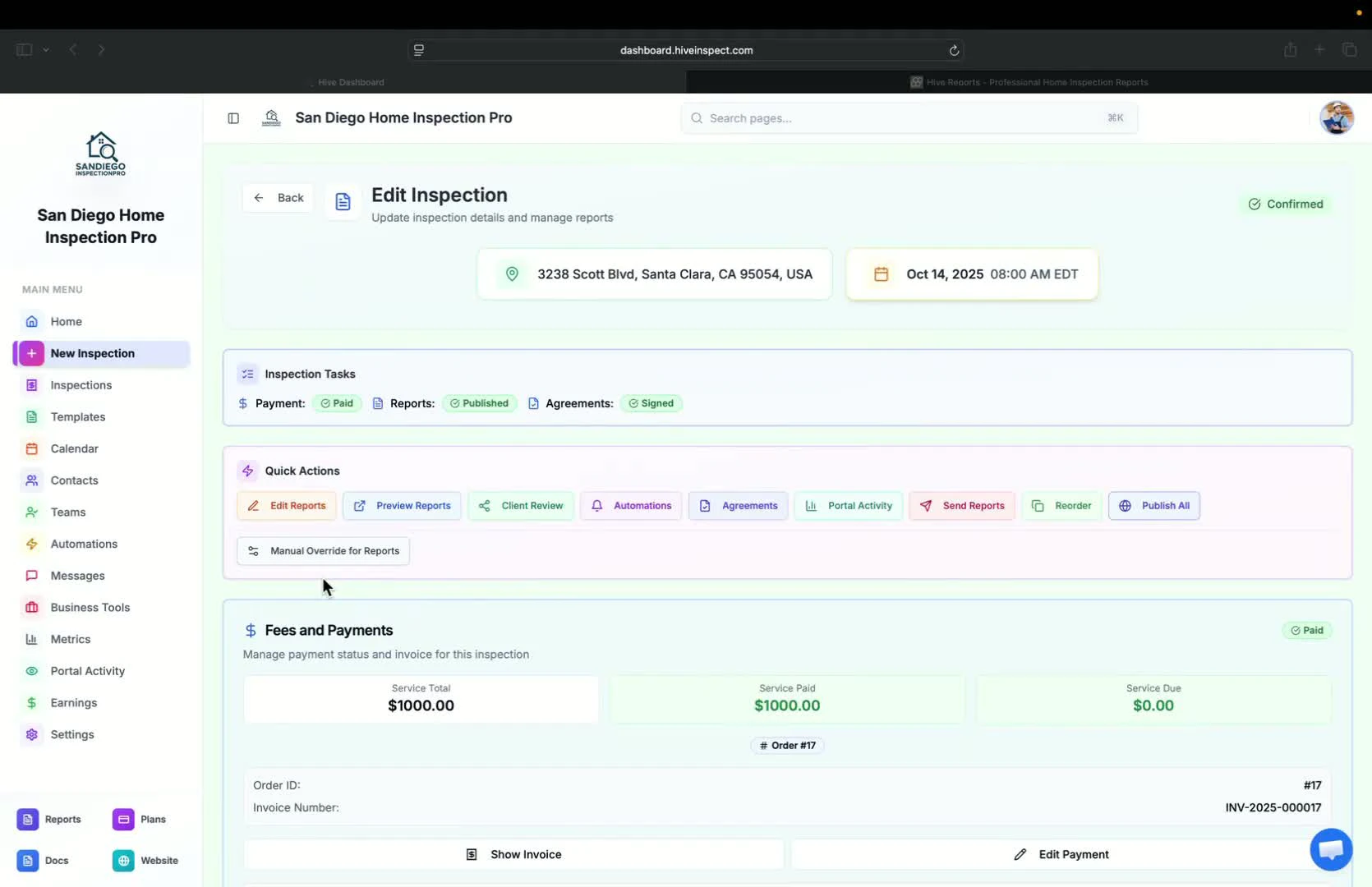1372x887 pixels.
Task: Click the Paid payment status badge in Inspection Tasks
Action: pyautogui.click(x=337, y=403)
